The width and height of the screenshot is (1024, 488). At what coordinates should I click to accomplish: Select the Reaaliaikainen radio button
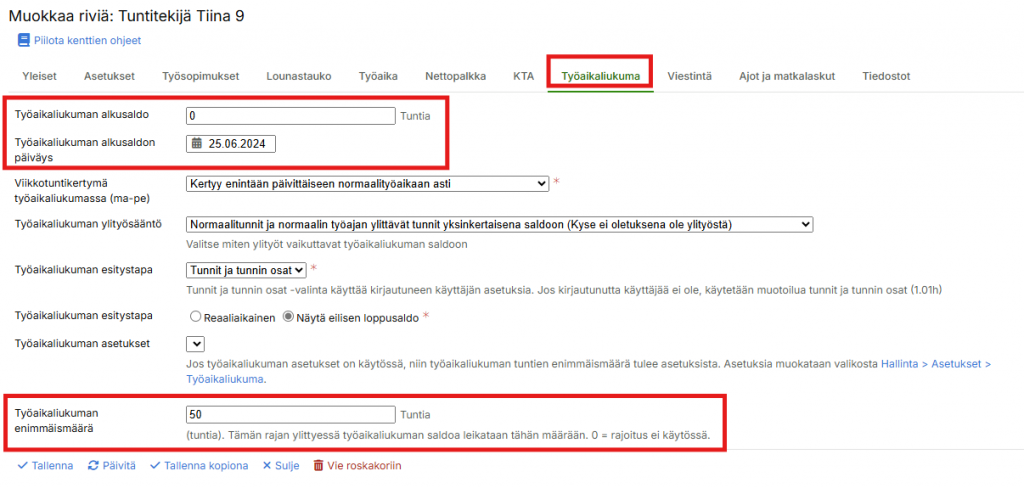195,316
